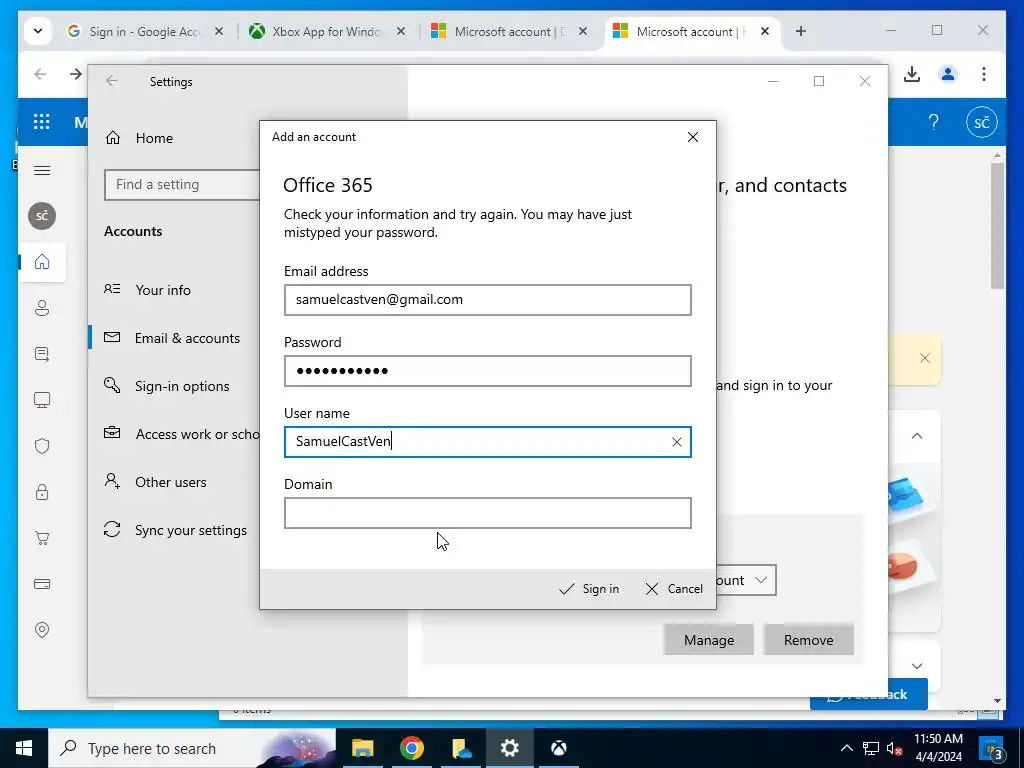1024x768 pixels.
Task: Open Devices monitor icon in sidebar
Action: tap(42, 400)
